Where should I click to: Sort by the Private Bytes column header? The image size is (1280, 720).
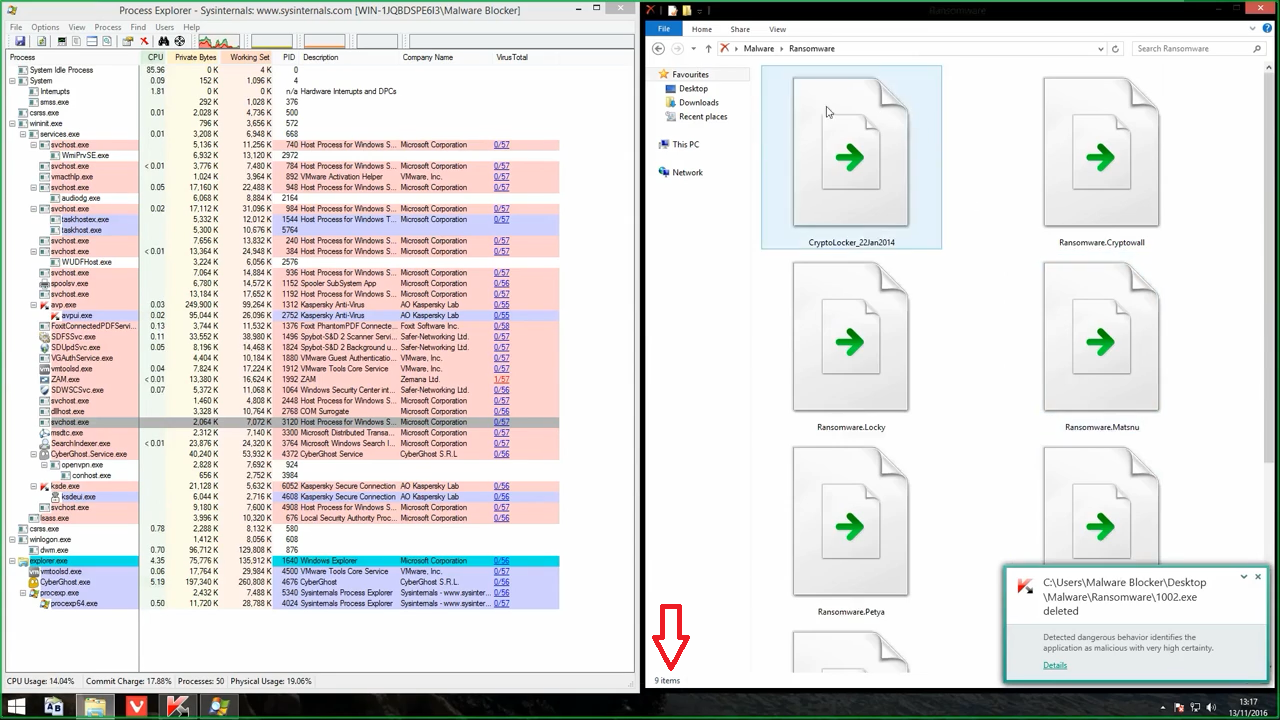coord(196,58)
